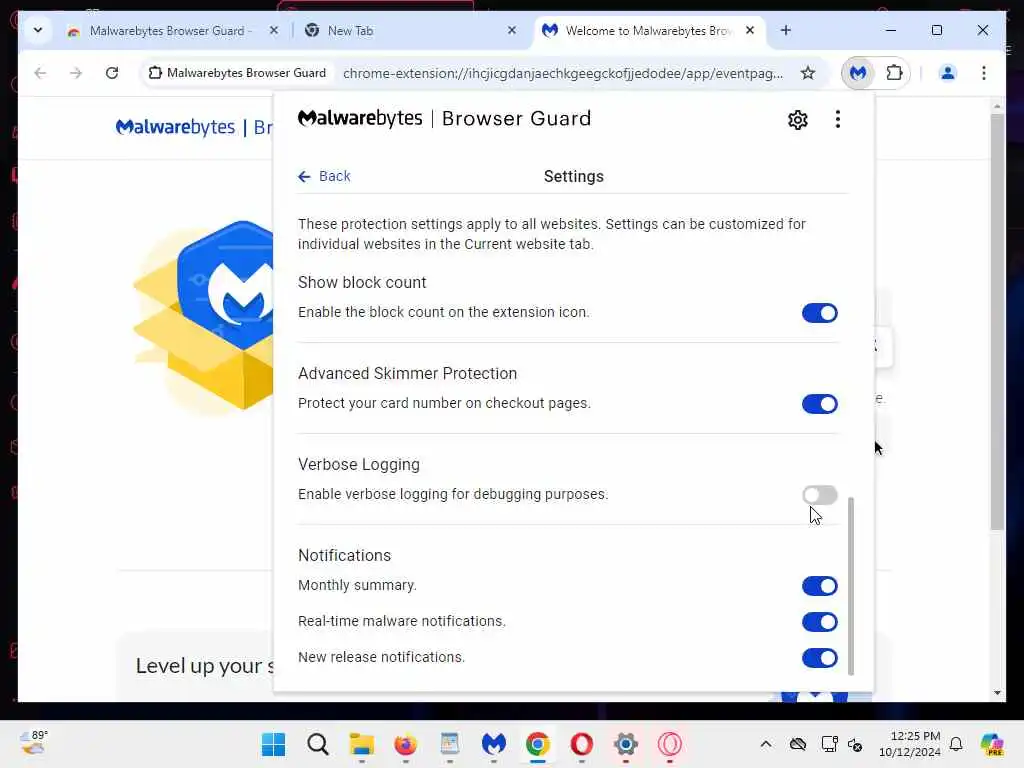This screenshot has height=768, width=1024.
Task: Go forward in Chrome's history
Action: pos(76,73)
